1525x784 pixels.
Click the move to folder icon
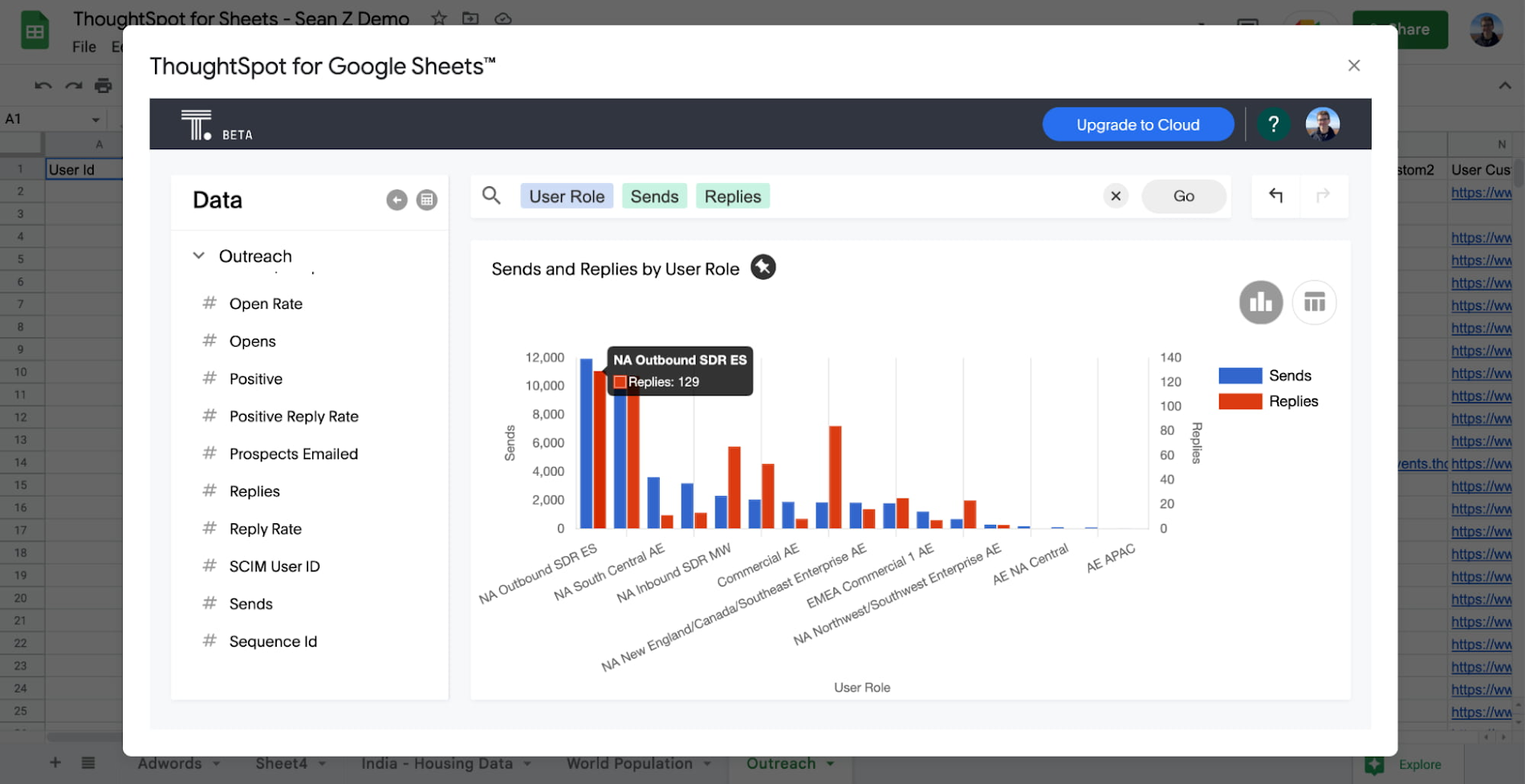pos(470,18)
